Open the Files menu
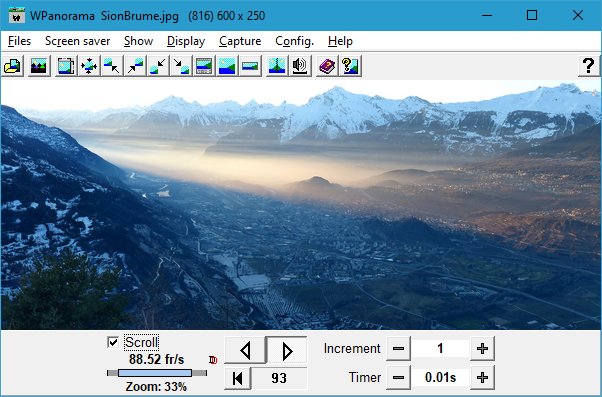This screenshot has height=397, width=602. pos(19,41)
